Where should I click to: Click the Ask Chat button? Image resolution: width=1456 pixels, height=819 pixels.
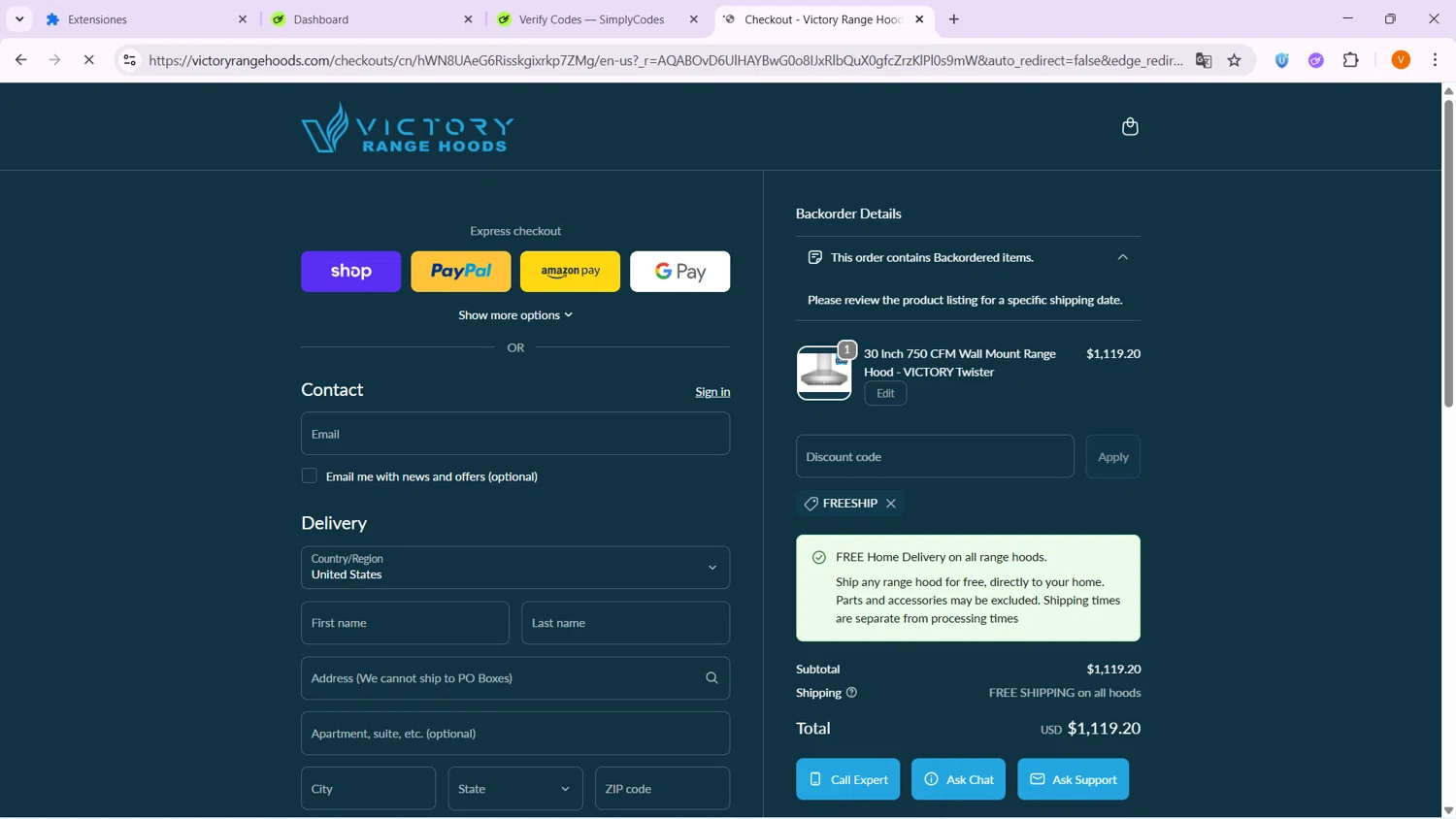(x=958, y=779)
